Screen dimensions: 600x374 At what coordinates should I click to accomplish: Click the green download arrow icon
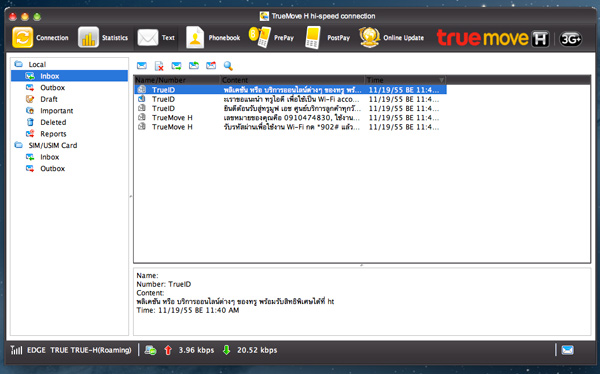tap(227, 350)
